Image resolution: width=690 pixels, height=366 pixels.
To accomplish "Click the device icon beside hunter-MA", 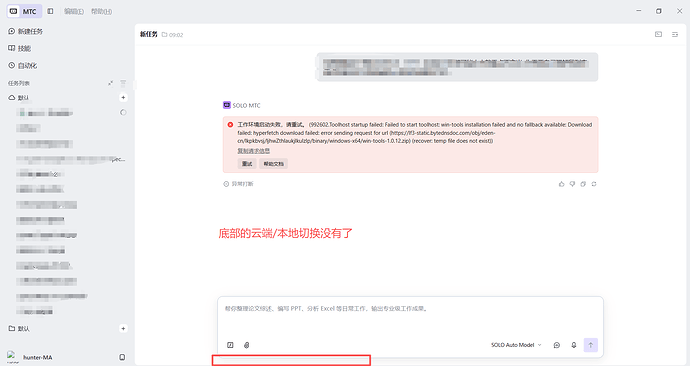I will click(x=122, y=357).
